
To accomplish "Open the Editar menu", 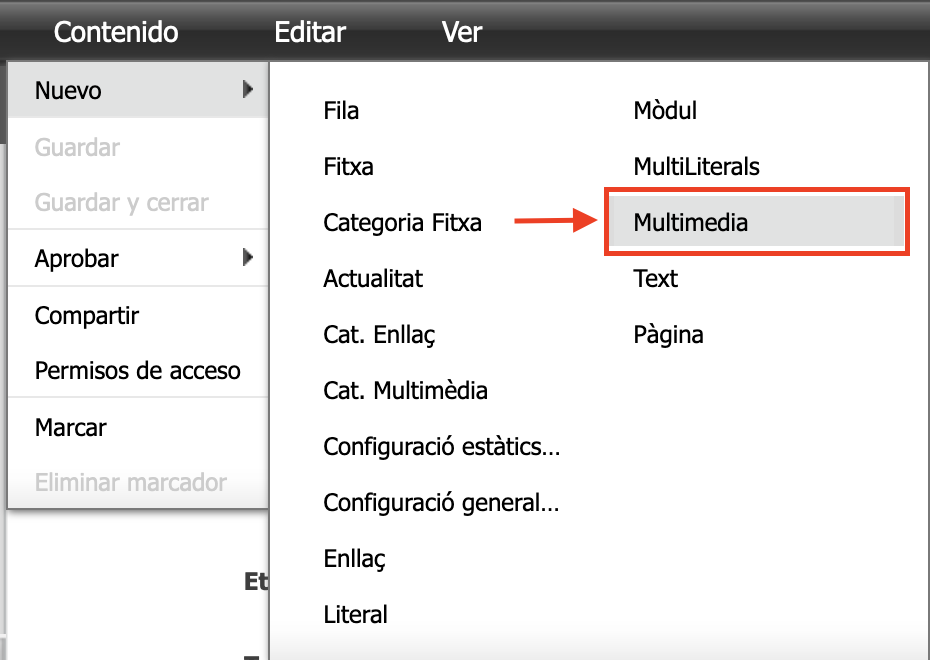I will (x=310, y=32).
